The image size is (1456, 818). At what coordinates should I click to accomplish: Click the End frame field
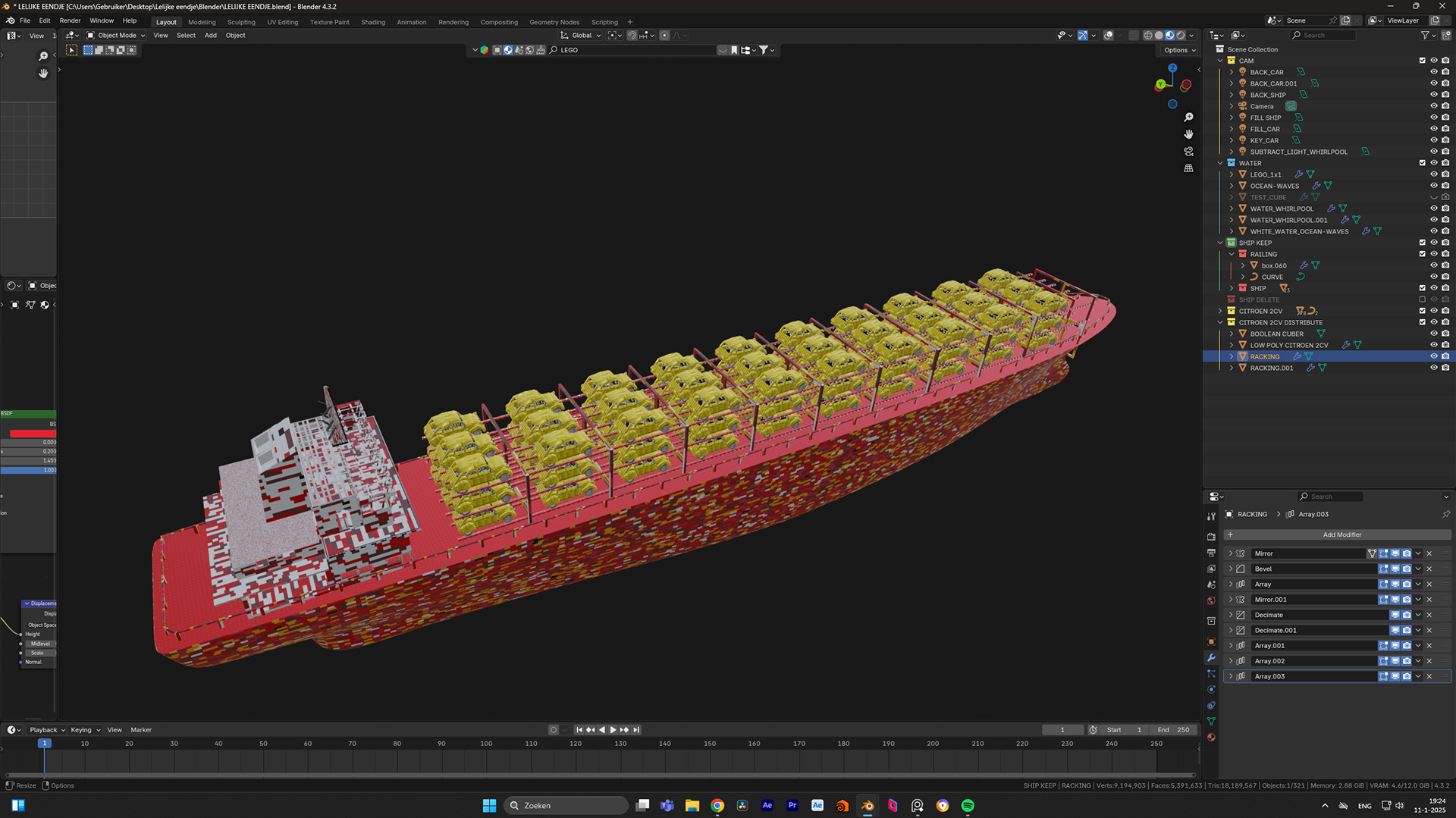click(1172, 730)
